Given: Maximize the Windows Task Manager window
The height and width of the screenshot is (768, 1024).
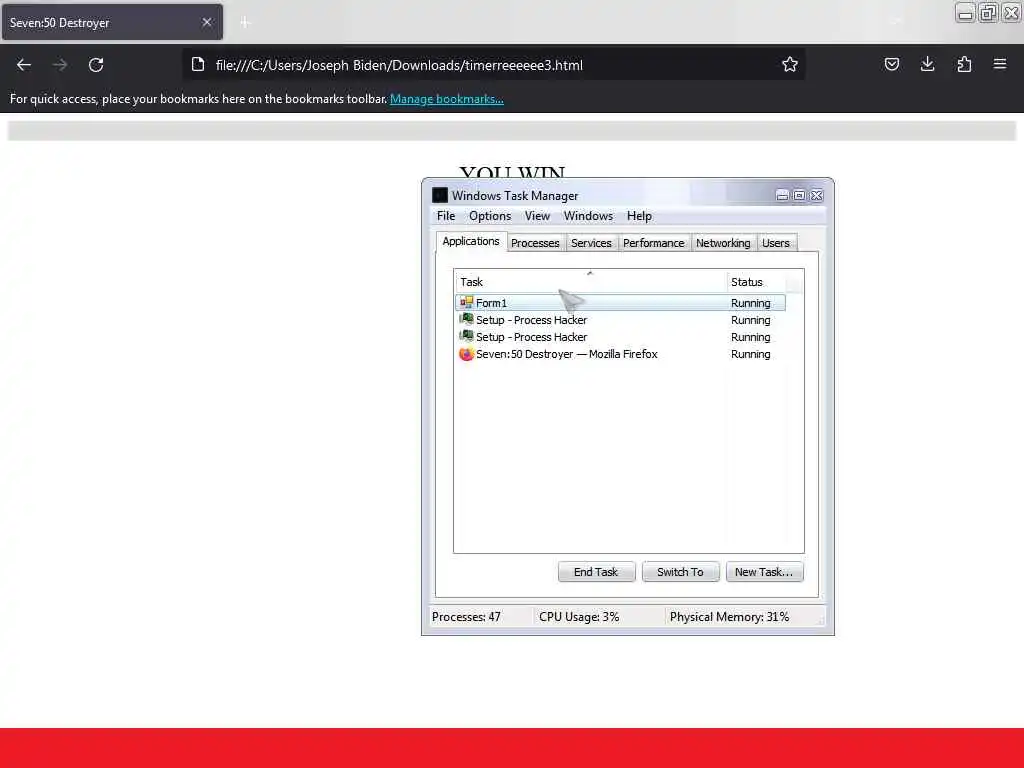Looking at the screenshot, I should pos(799,195).
